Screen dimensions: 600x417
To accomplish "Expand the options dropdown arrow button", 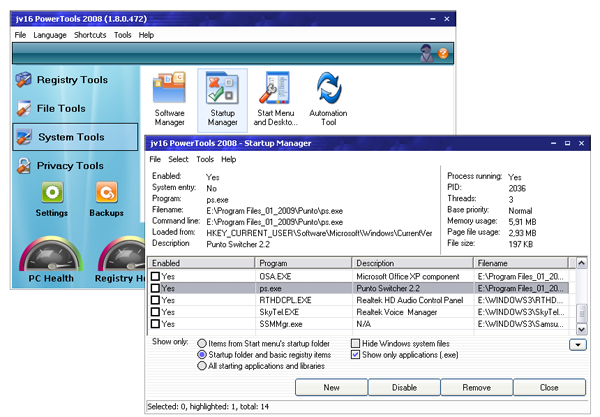I will [x=578, y=345].
